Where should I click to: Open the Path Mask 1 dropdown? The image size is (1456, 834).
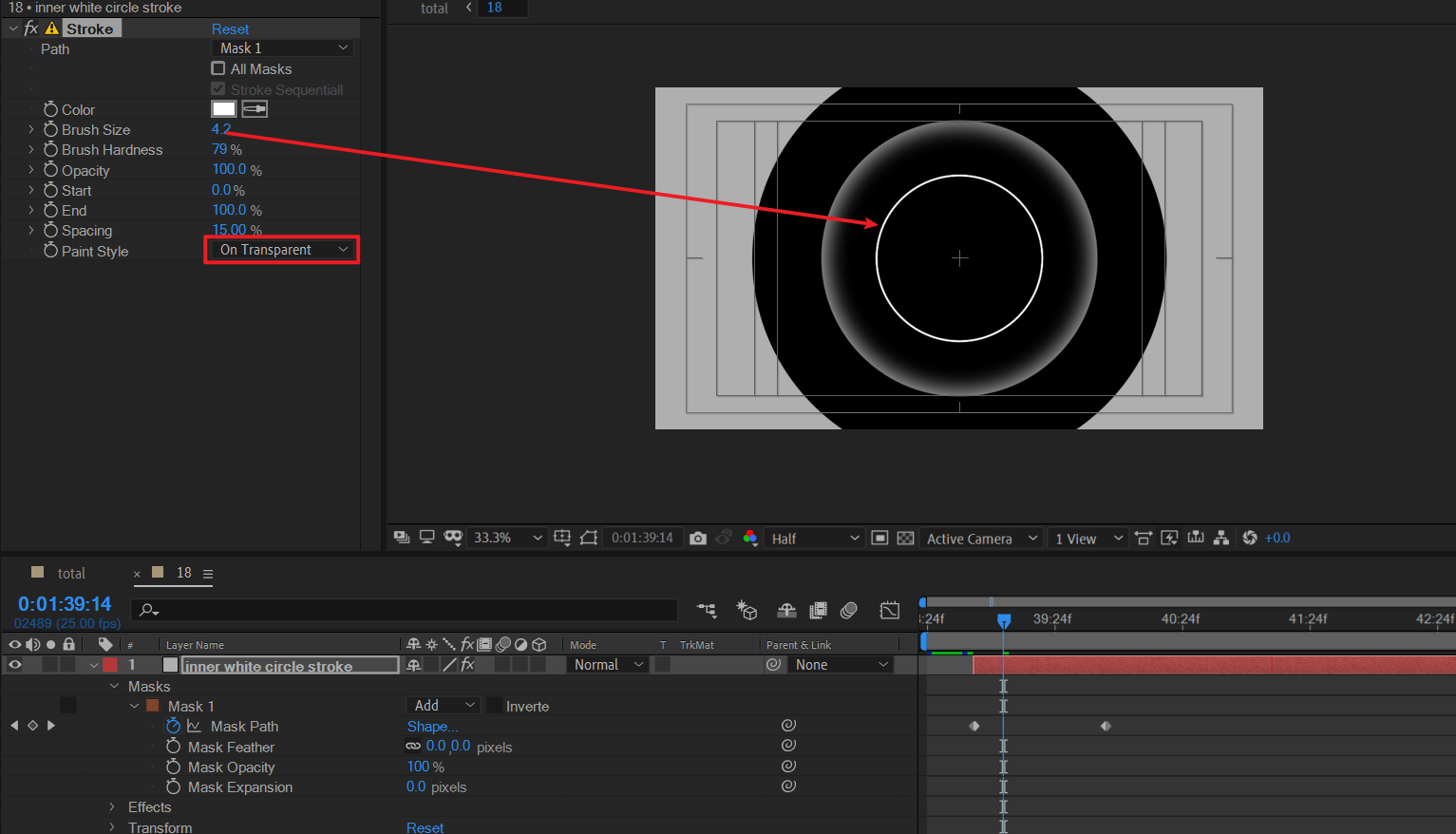[283, 48]
